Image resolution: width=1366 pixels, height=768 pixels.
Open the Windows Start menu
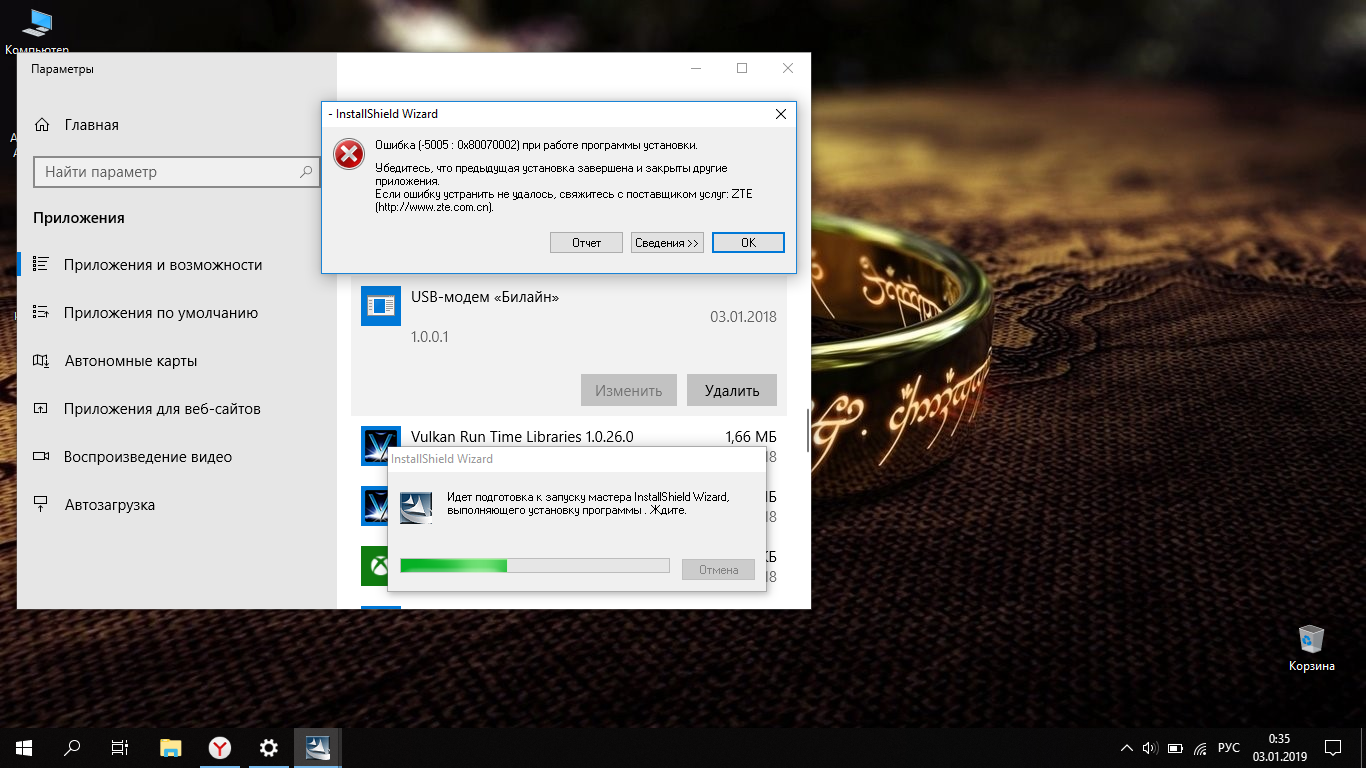pos(24,747)
